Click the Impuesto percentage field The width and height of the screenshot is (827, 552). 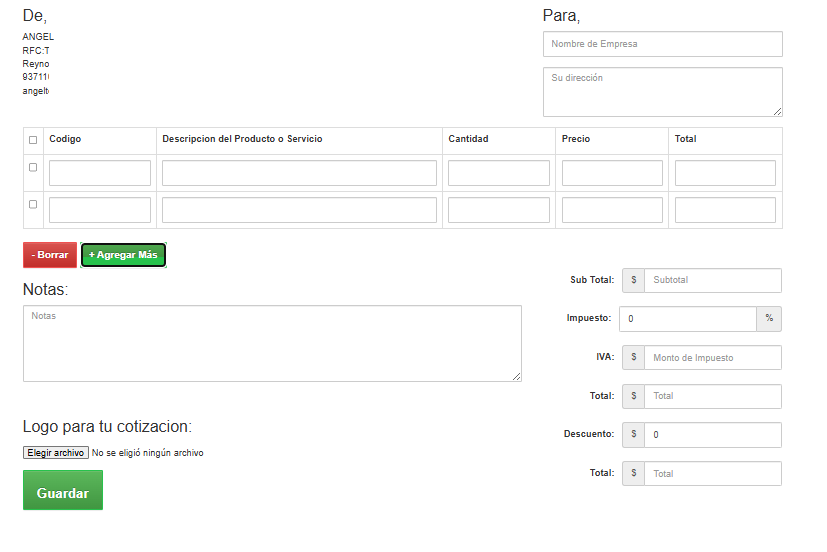coord(687,319)
